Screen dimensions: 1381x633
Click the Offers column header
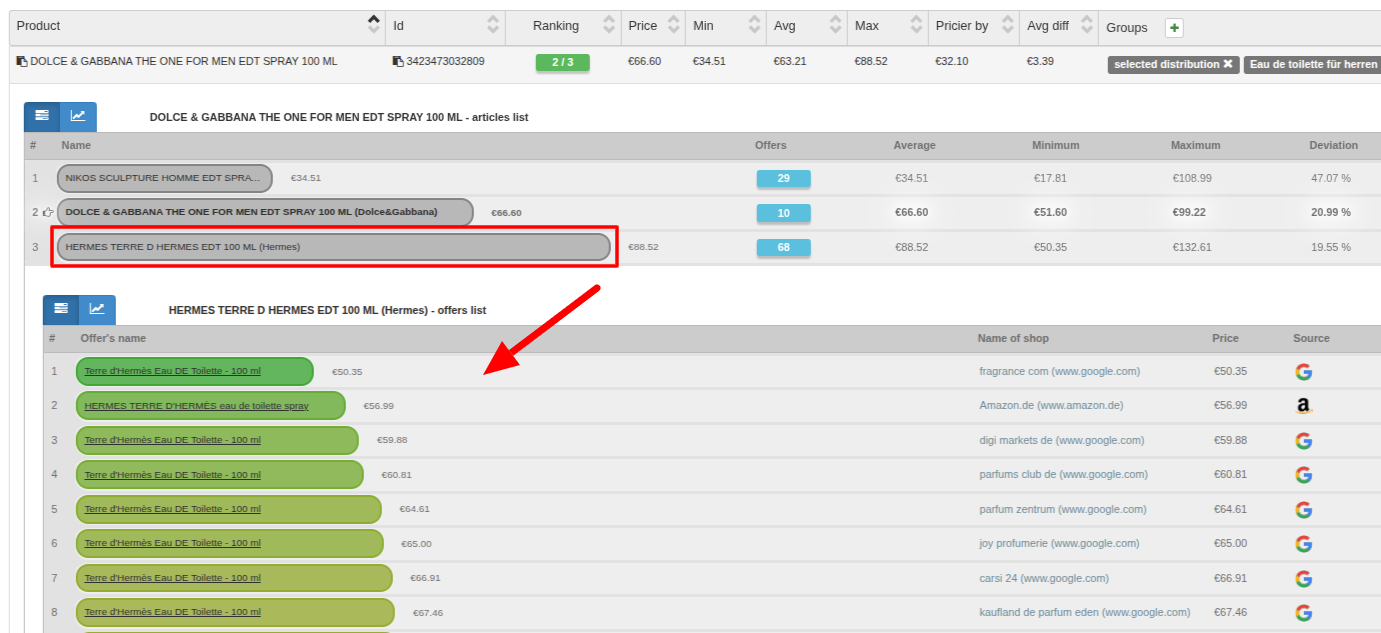pyautogui.click(x=770, y=145)
